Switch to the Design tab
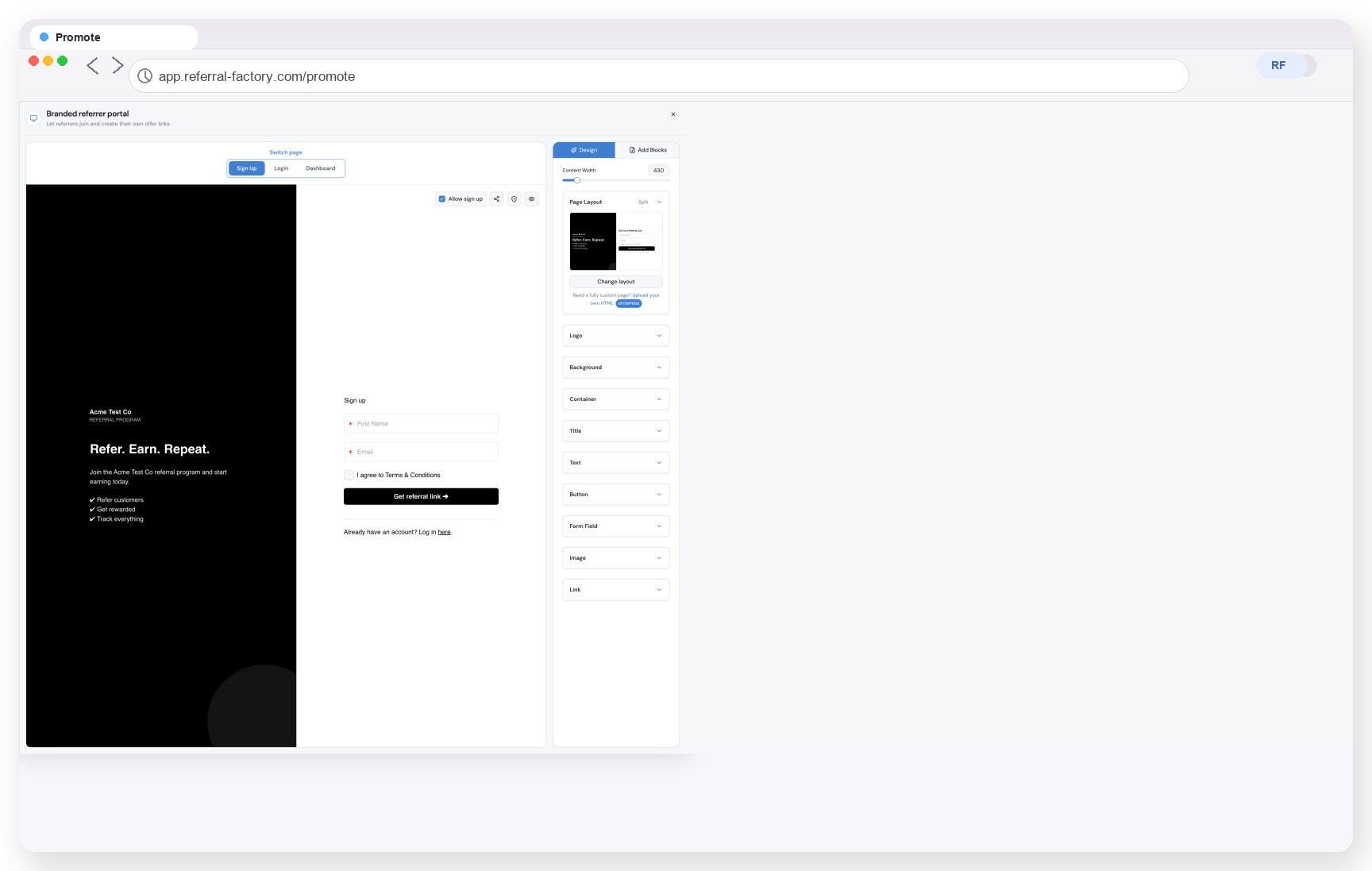The width and height of the screenshot is (1372, 871). pyautogui.click(x=584, y=150)
